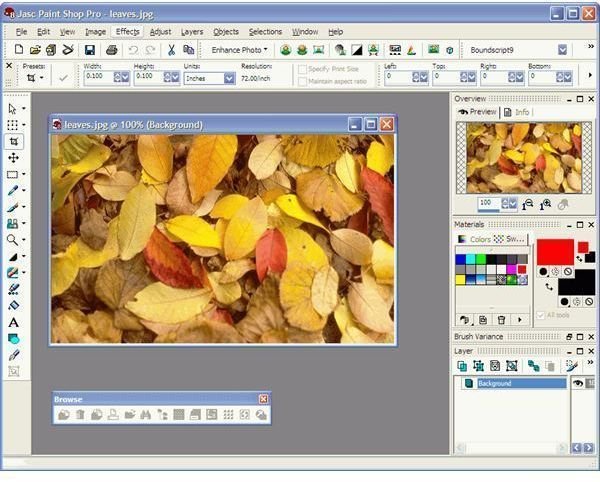
Task: Choose the Move tool
Action: (13, 157)
